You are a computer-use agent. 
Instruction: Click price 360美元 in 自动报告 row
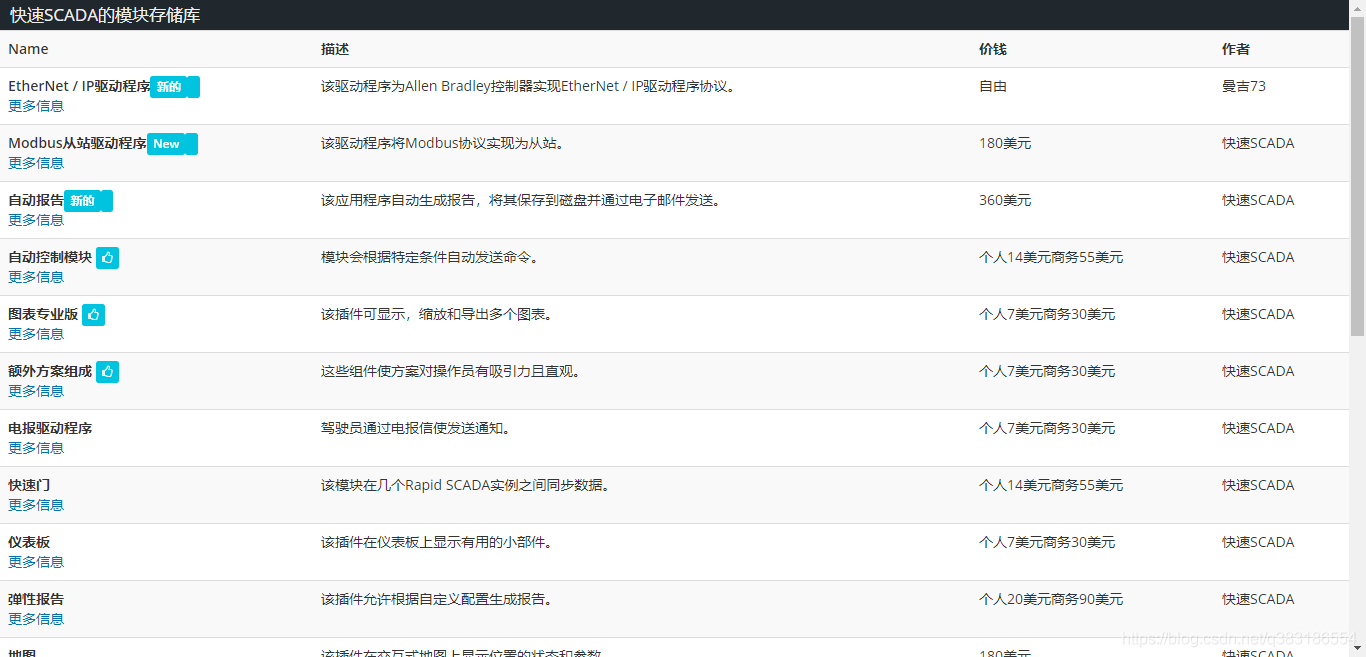point(1005,200)
